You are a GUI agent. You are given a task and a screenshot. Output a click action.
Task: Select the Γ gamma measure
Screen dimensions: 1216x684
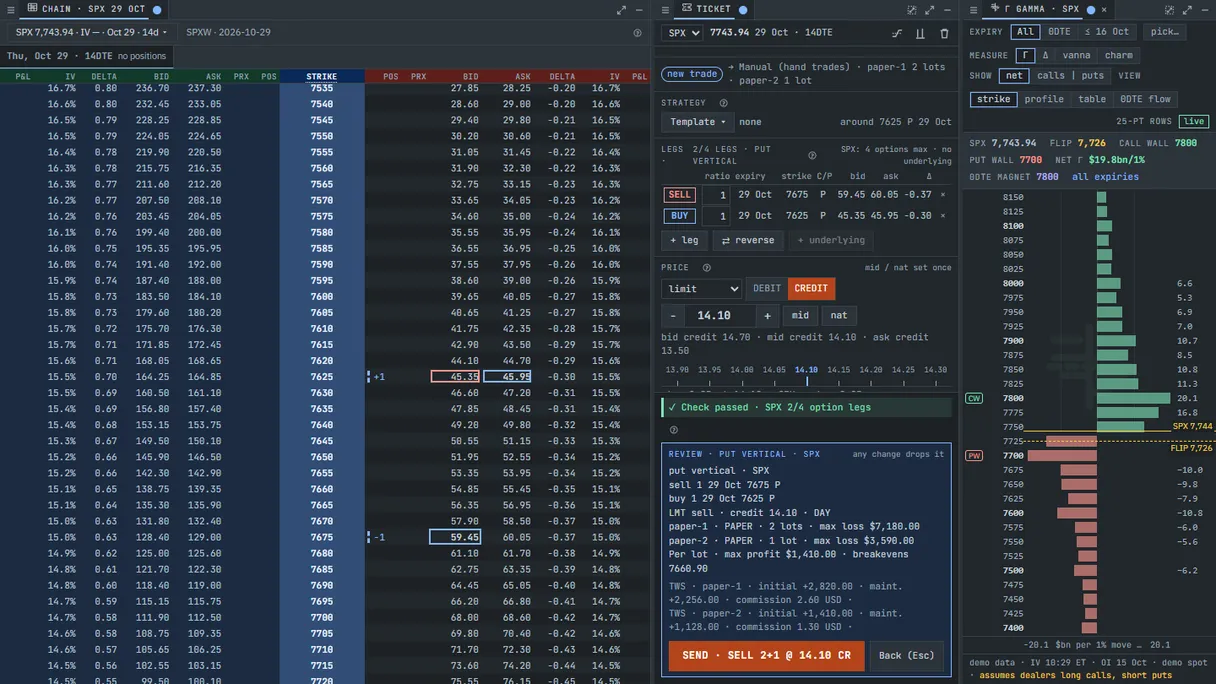click(x=1025, y=55)
